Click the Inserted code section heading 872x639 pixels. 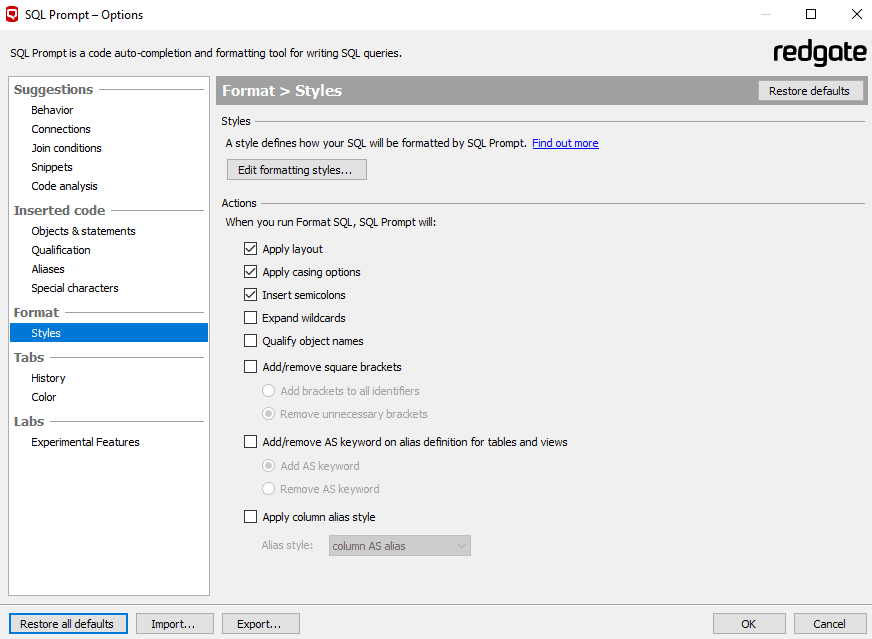[60, 210]
